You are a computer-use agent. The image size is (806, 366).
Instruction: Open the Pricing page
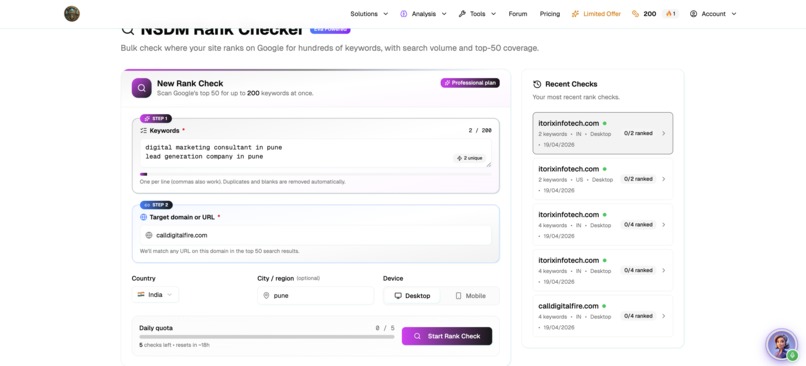click(x=549, y=14)
